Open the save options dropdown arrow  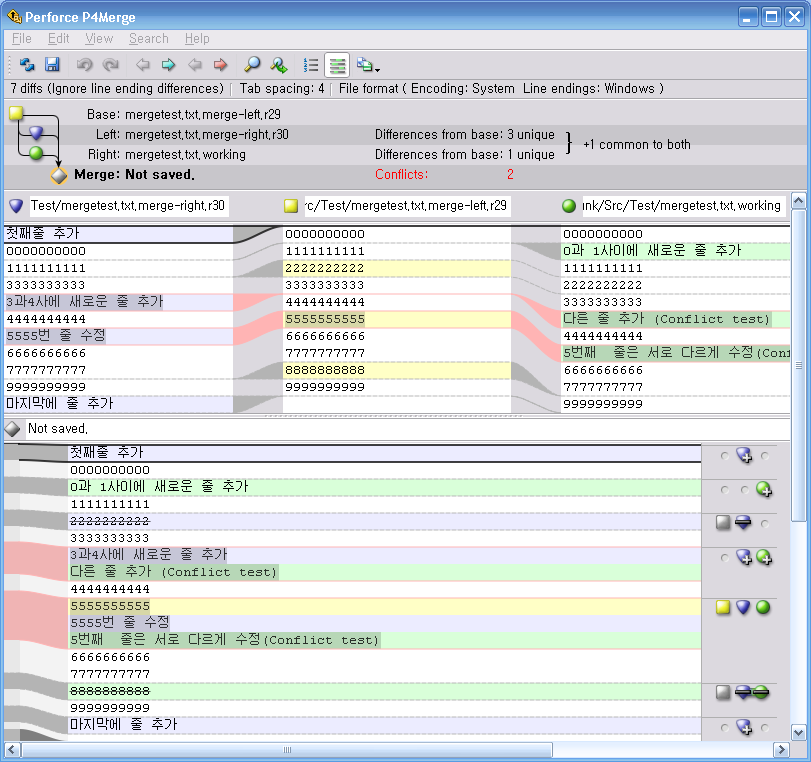(x=377, y=68)
